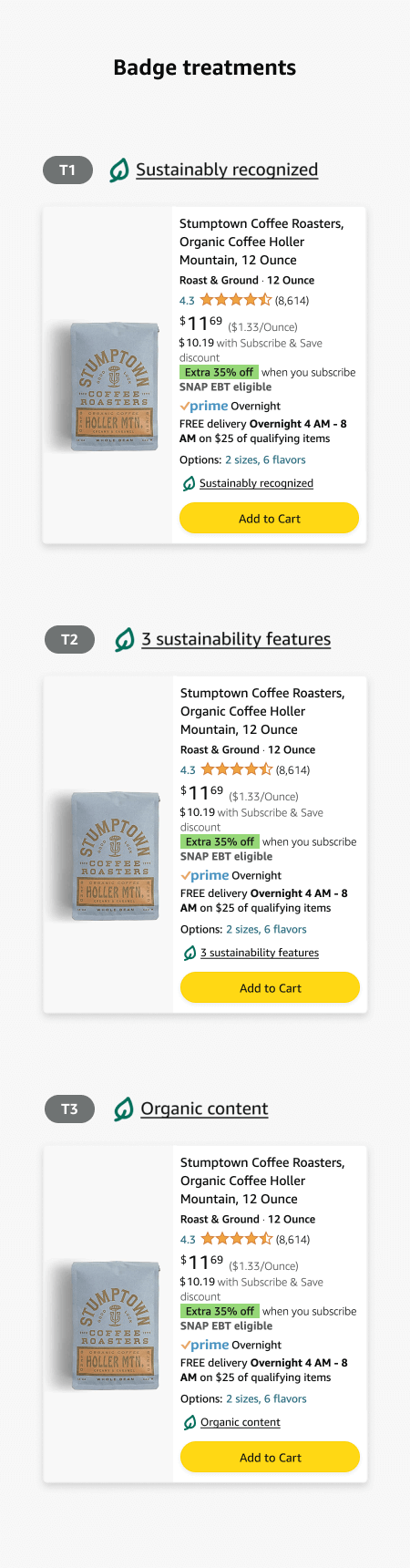Open '2 sizes, 6 flavors' options in the T1 card

click(265, 460)
